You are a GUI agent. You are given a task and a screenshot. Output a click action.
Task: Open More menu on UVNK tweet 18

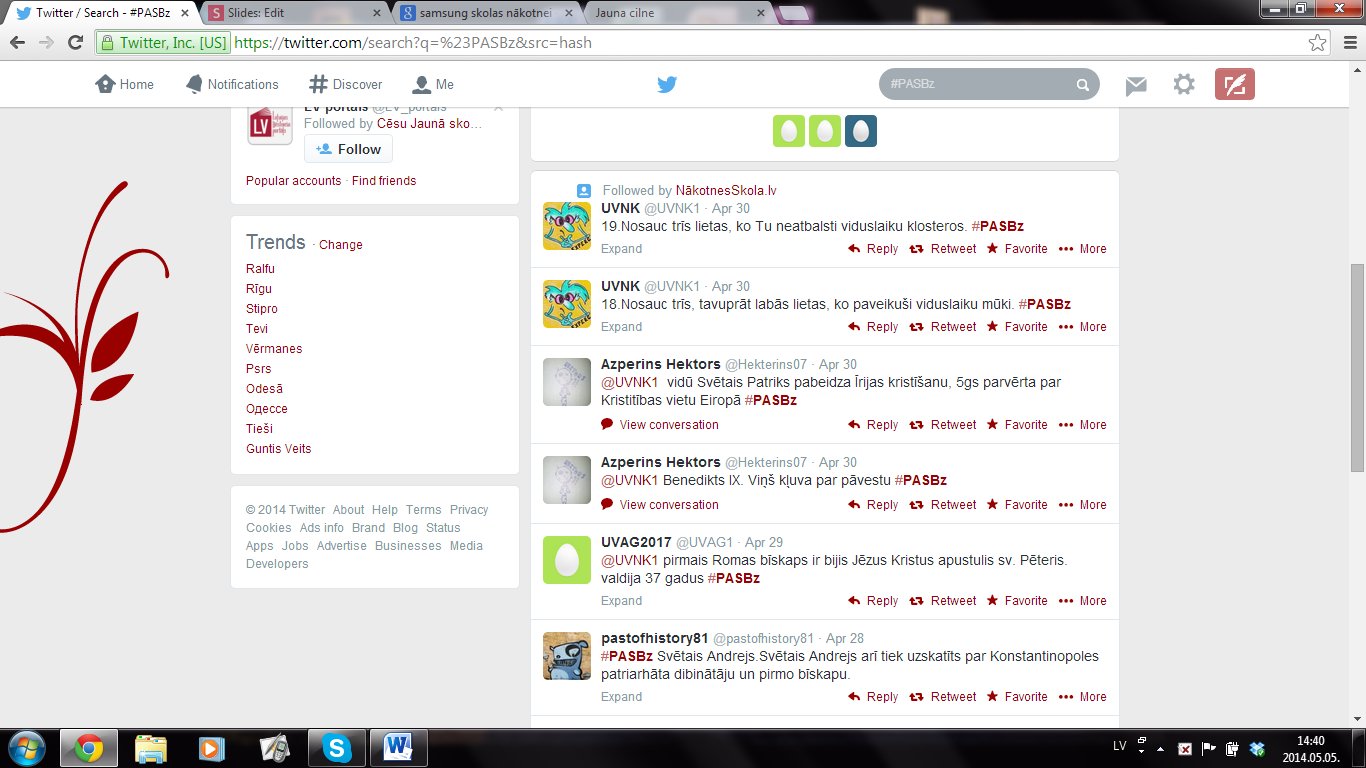click(1083, 327)
